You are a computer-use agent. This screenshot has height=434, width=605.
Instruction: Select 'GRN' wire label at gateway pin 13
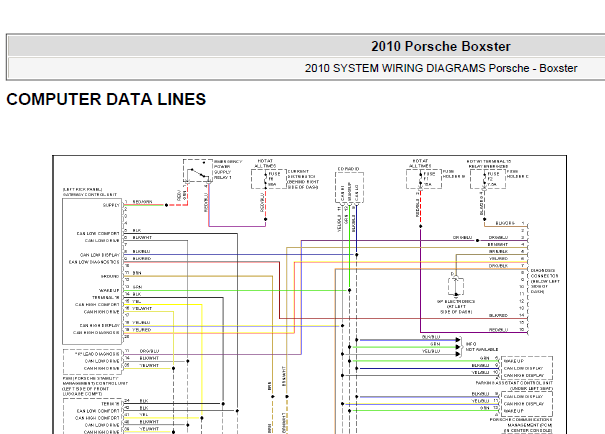click(x=137, y=287)
